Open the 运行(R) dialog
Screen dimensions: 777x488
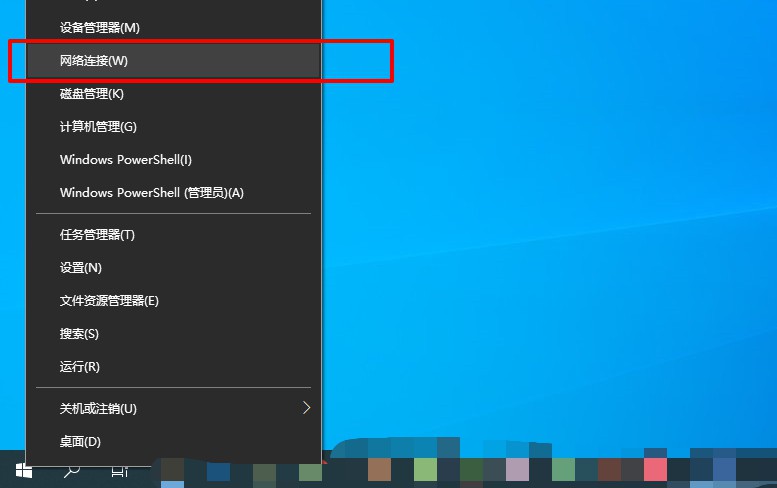80,367
